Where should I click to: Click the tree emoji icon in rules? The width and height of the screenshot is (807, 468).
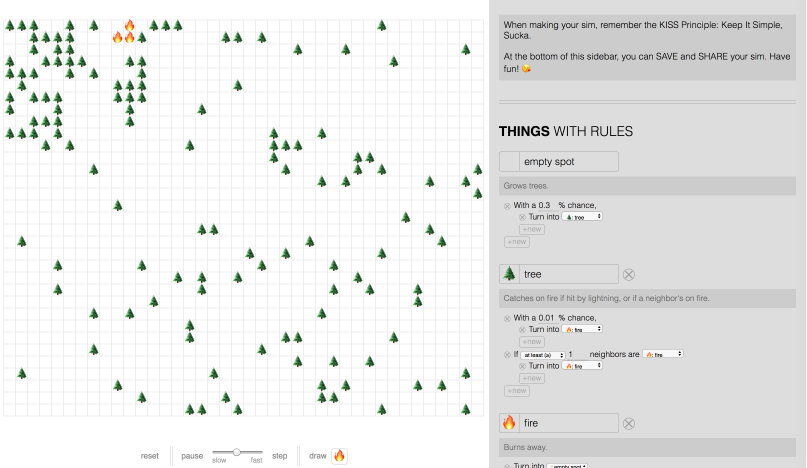point(509,274)
